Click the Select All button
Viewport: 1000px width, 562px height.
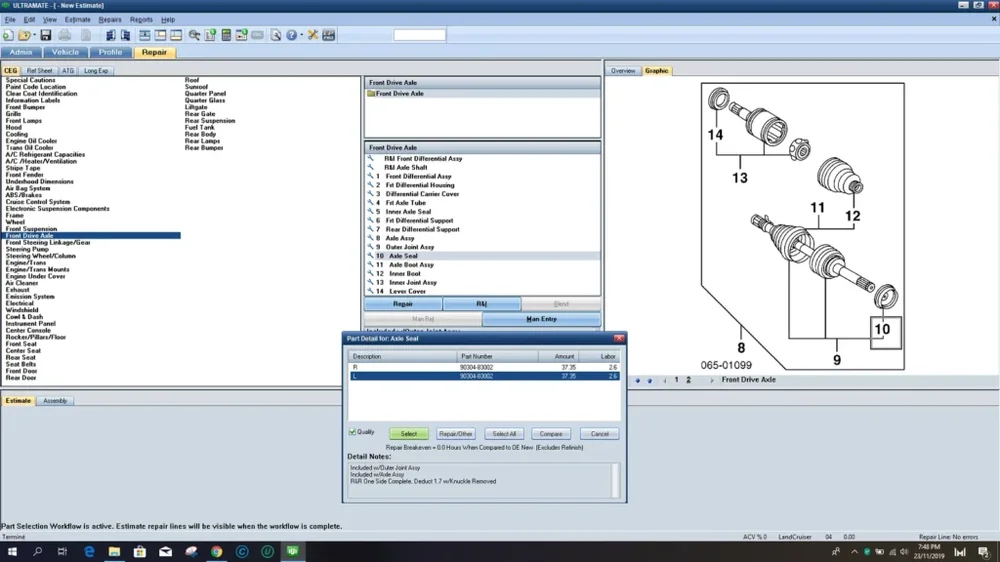point(504,434)
